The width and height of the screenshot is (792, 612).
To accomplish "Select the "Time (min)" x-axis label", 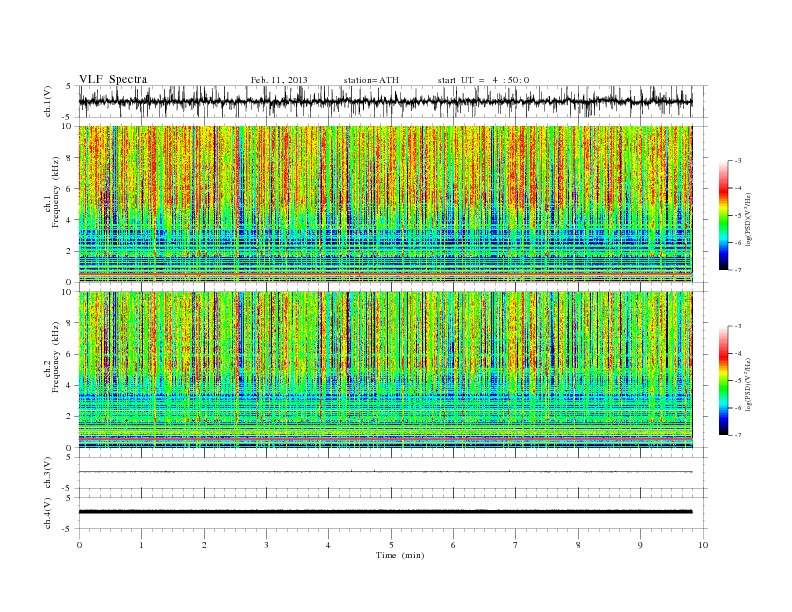I will coord(400,555).
